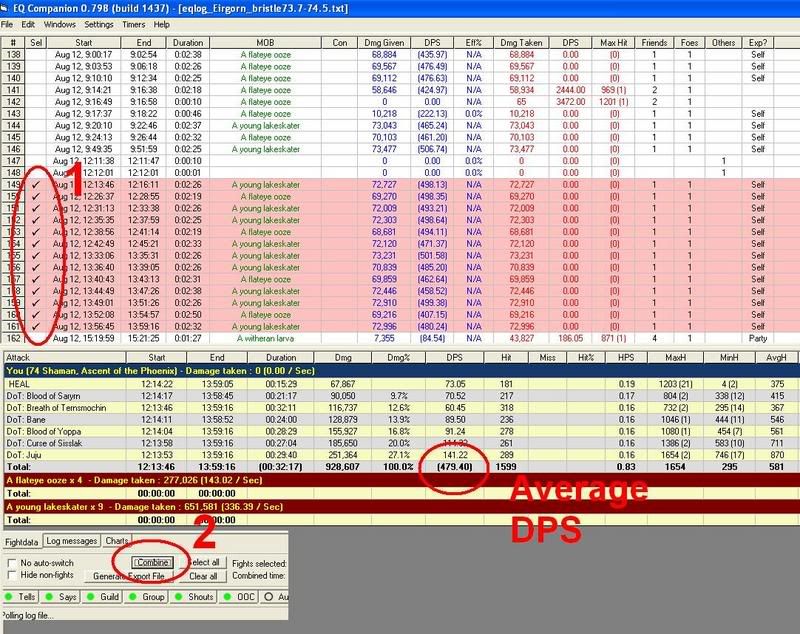Click MaxH value '1654 (2)' for Juju
Screen dimensions: 800x634
(675, 455)
